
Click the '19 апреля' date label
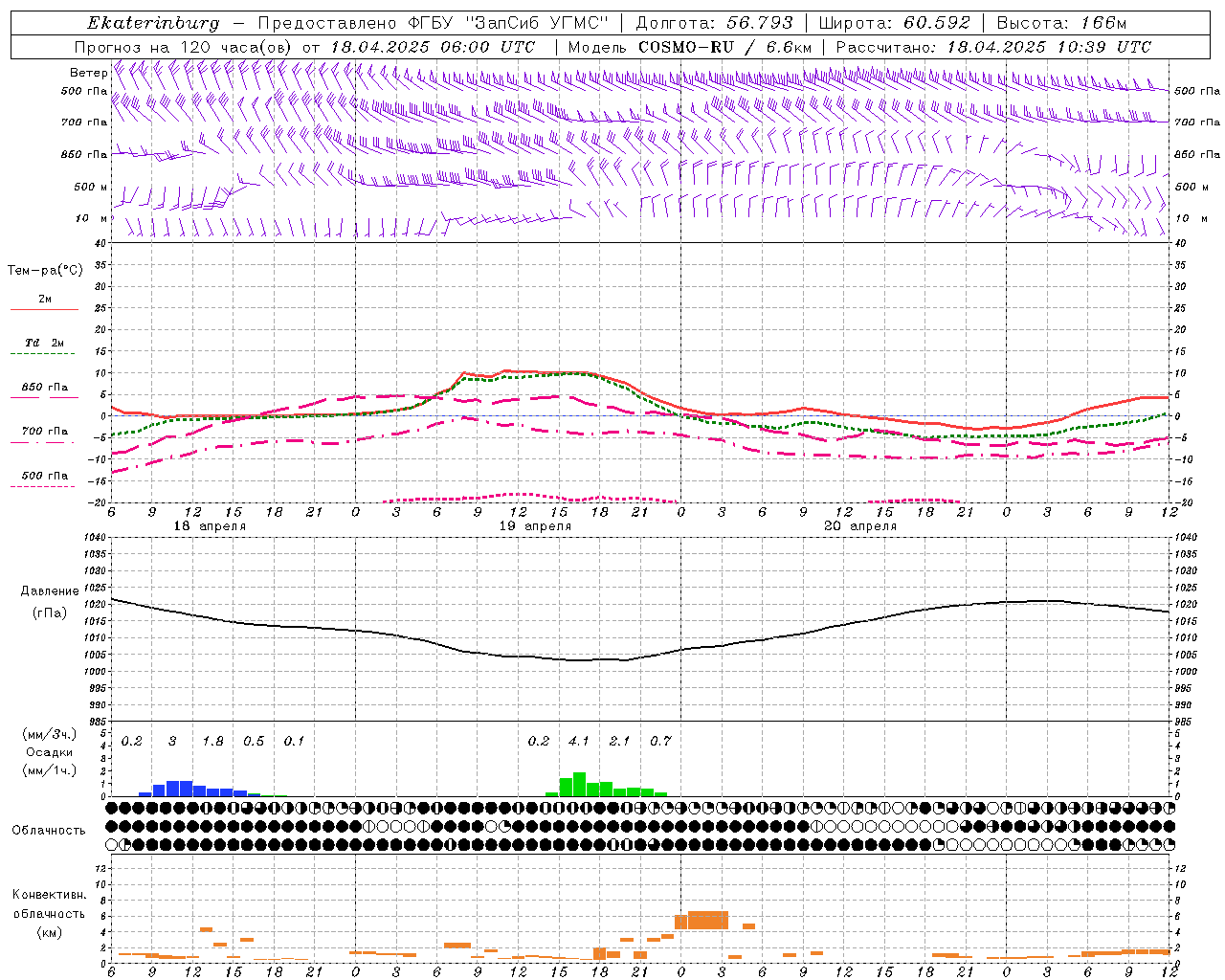click(x=535, y=526)
